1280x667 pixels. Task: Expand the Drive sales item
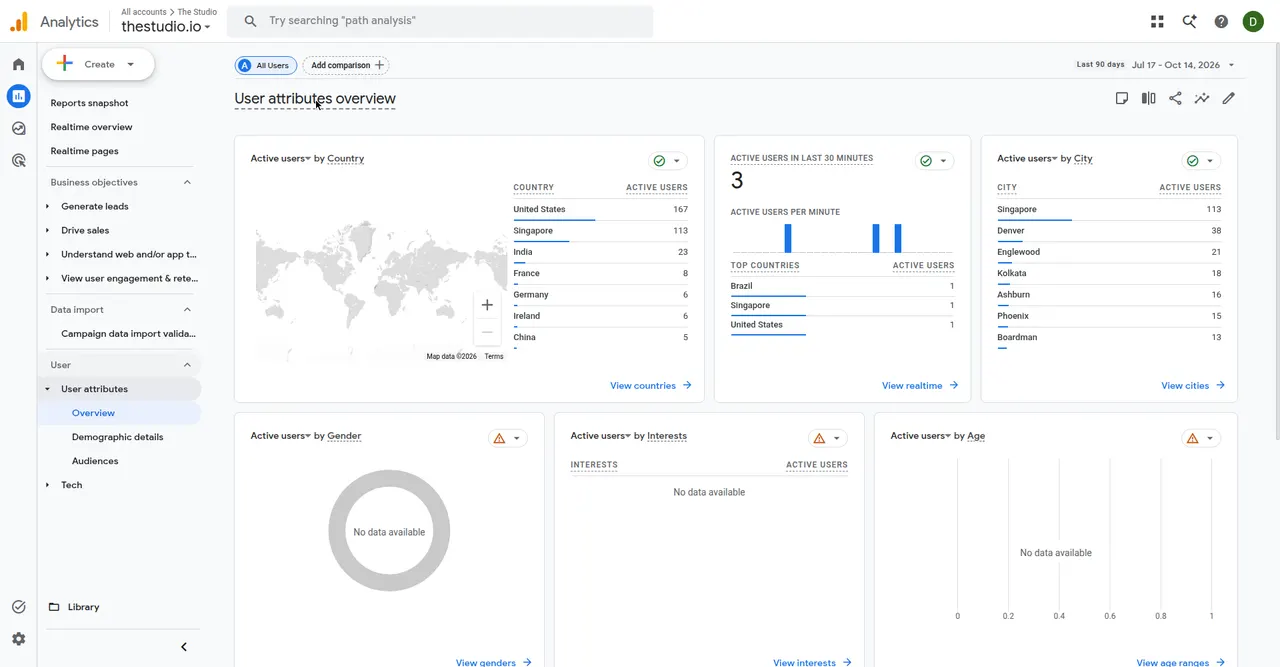[x=47, y=230]
